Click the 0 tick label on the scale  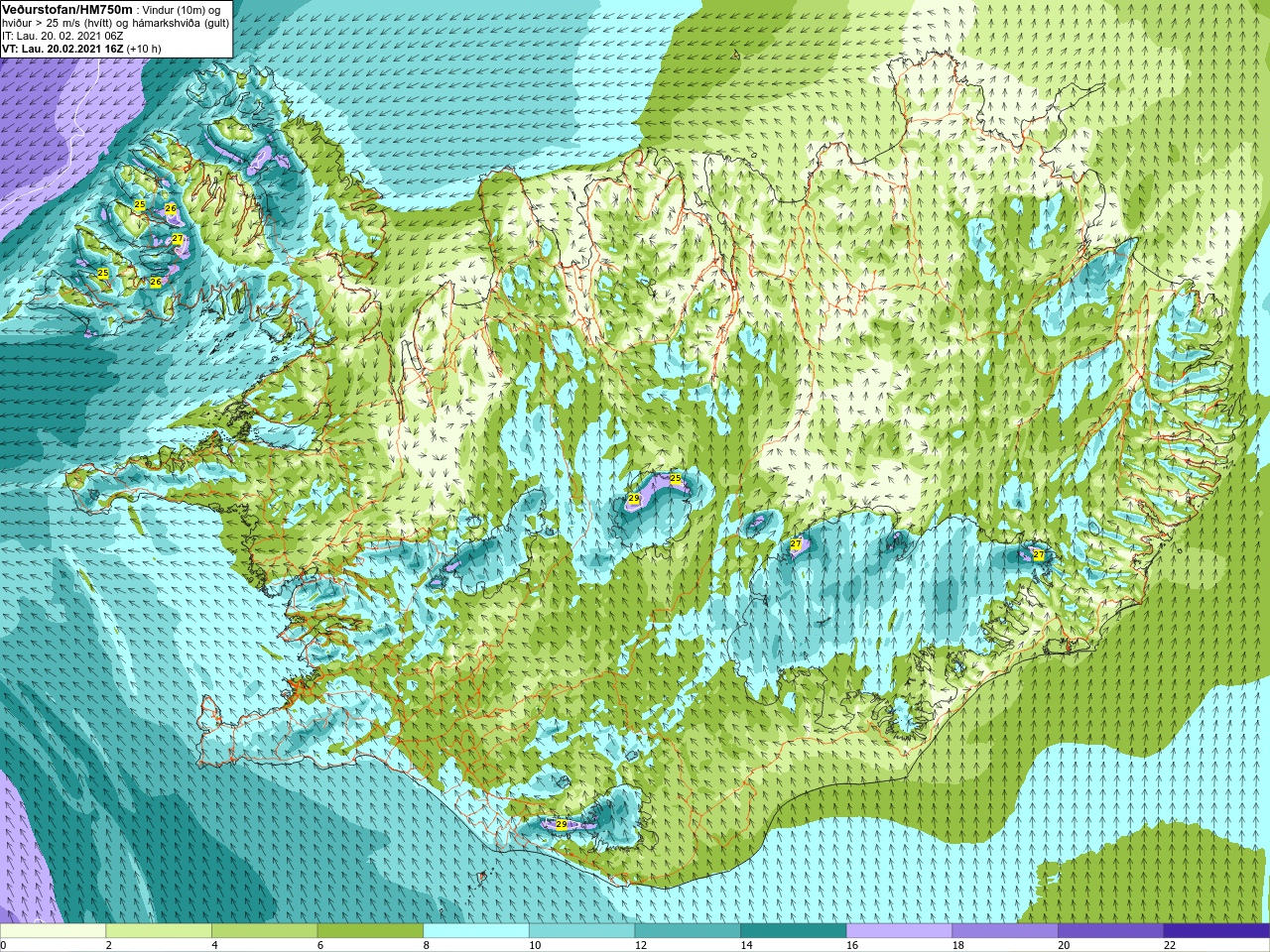(3, 945)
